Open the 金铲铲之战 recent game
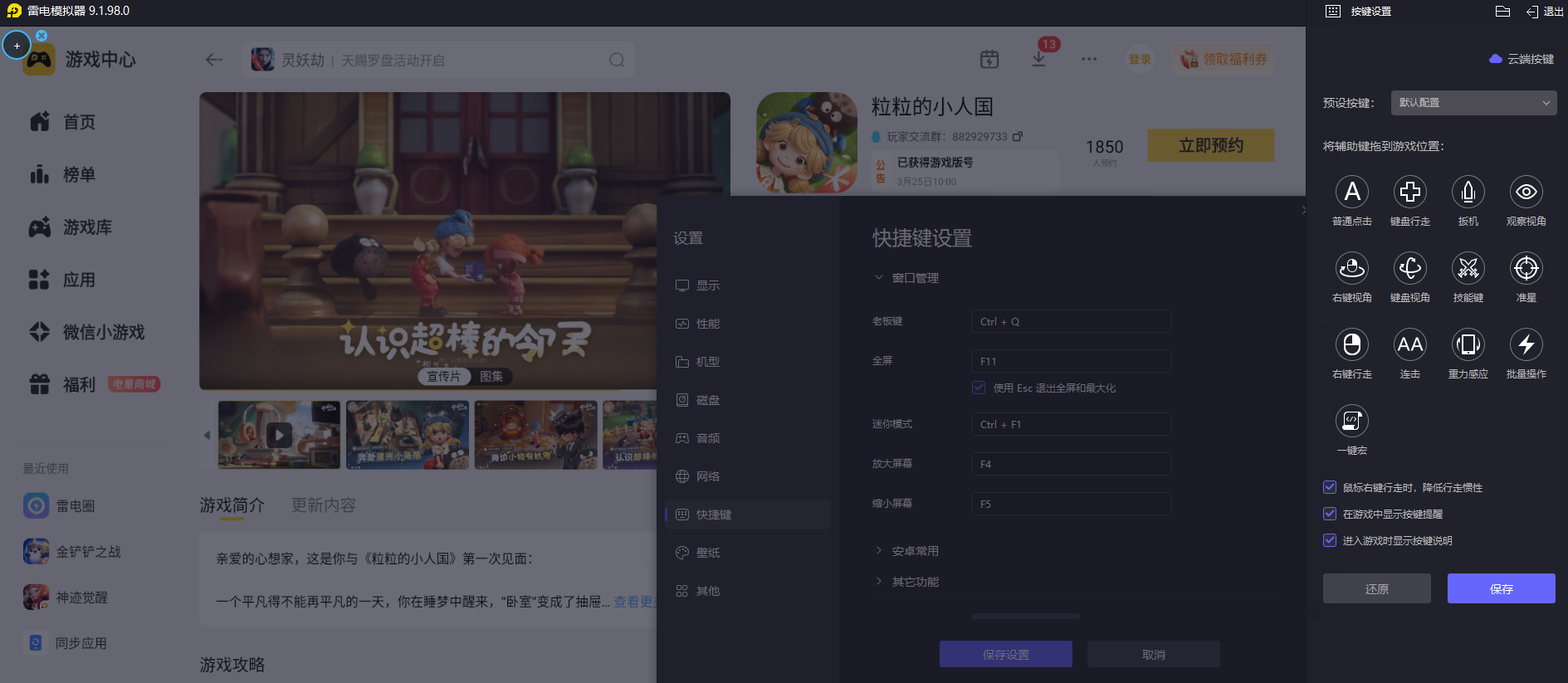The height and width of the screenshot is (683, 1568). pyautogui.click(x=72, y=551)
